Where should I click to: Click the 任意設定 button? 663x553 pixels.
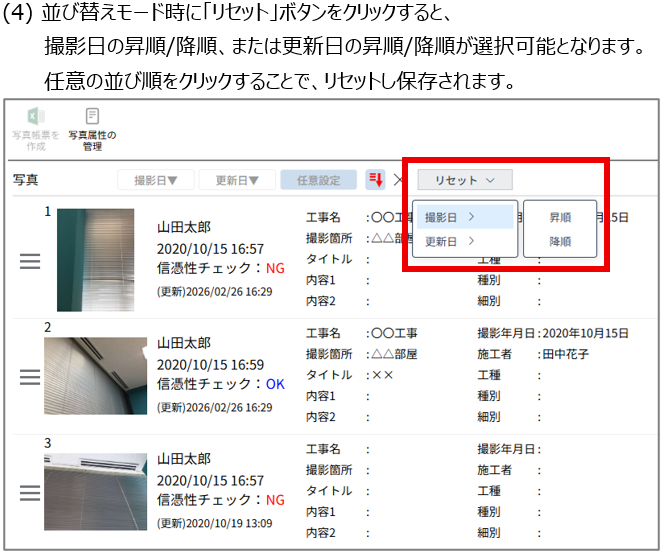(x=318, y=180)
